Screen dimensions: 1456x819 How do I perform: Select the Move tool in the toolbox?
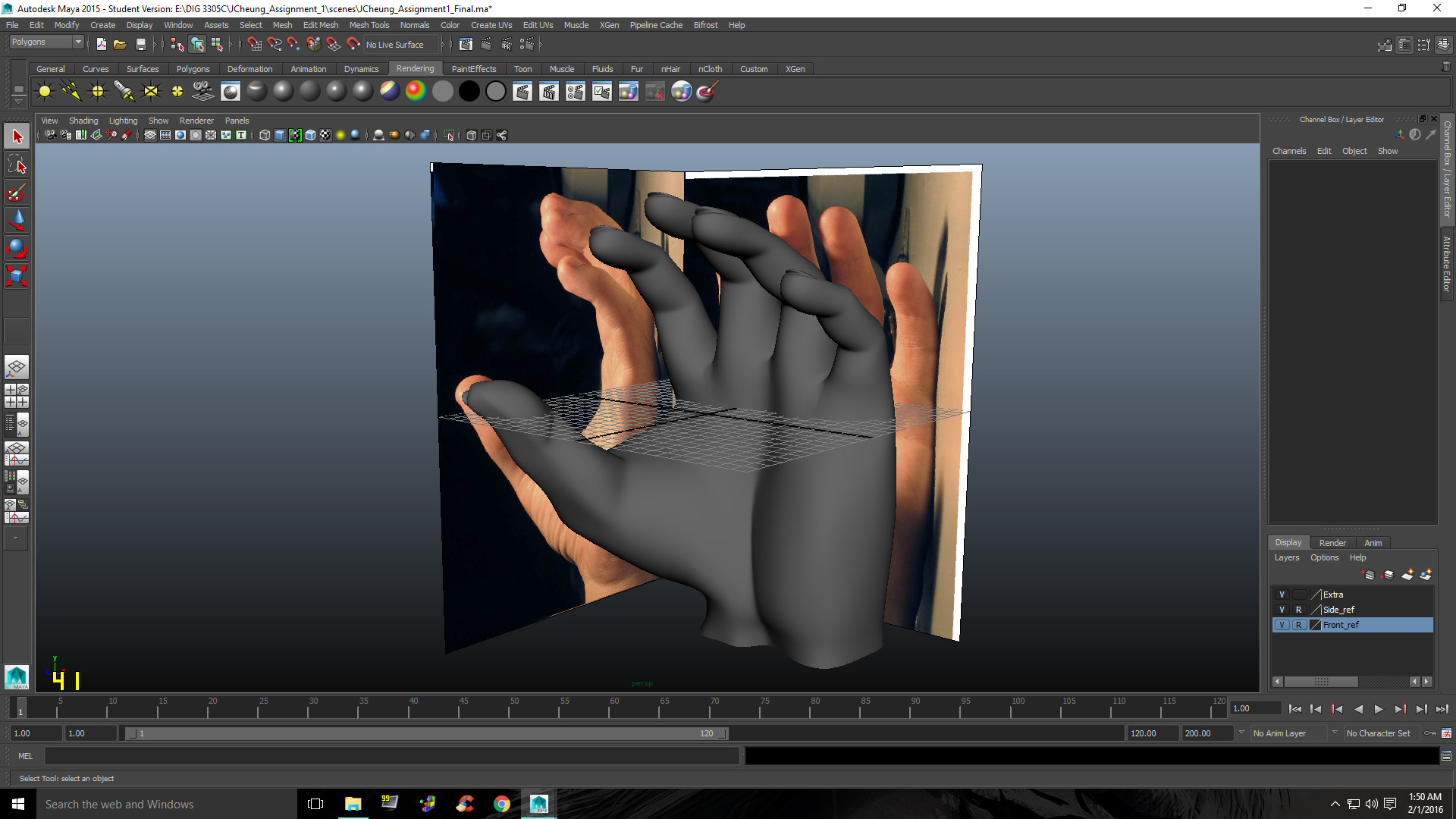16,220
